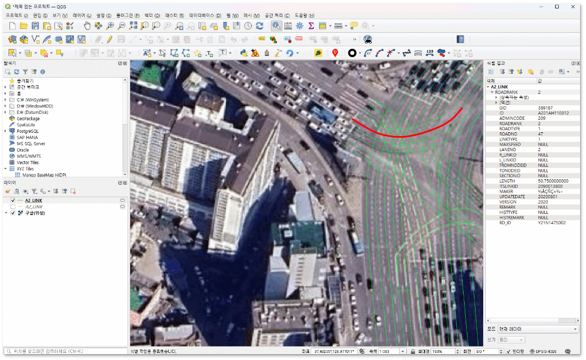Click the identify results horizontal scrollbar
This screenshot has width=586, height=360.
[x=533, y=321]
